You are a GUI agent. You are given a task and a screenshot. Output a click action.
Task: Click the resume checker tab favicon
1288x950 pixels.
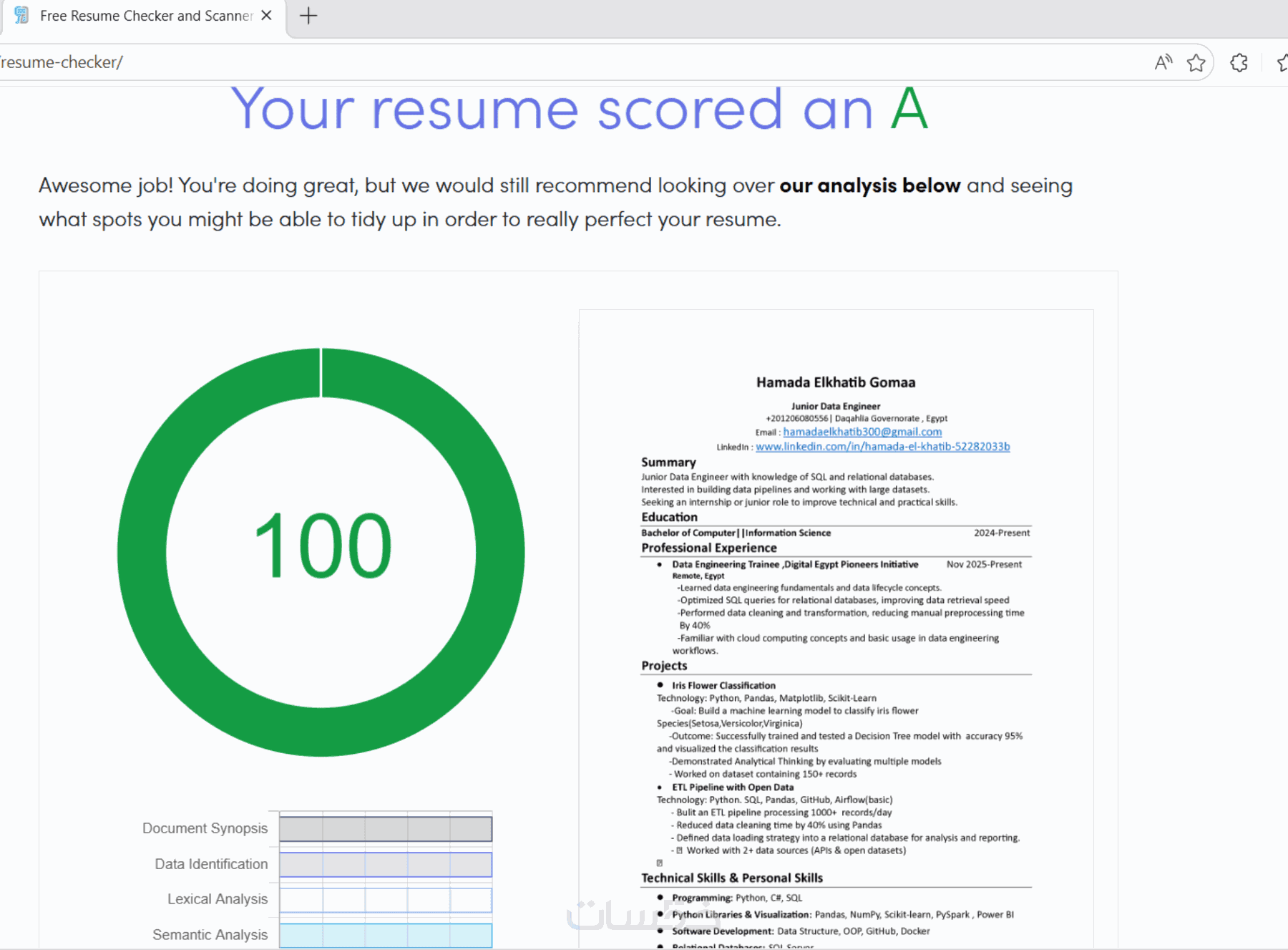click(21, 15)
